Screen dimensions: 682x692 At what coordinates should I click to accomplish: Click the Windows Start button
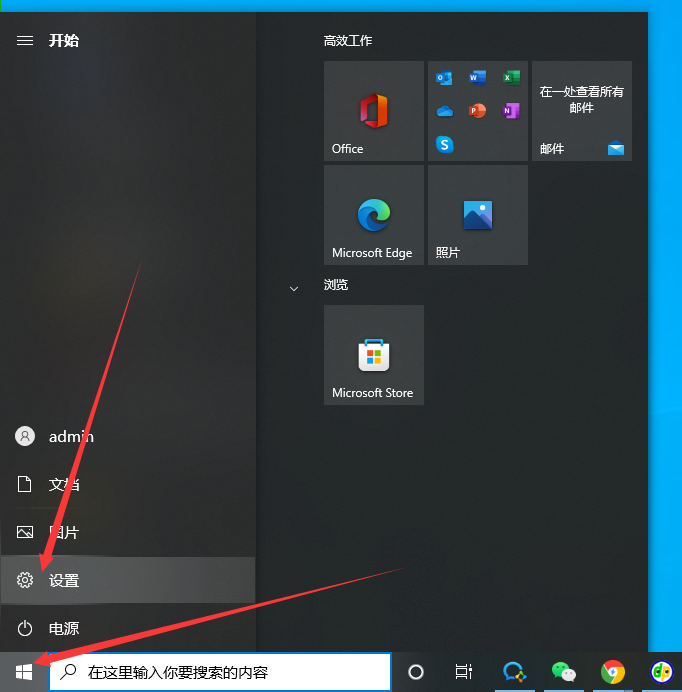click(24, 672)
